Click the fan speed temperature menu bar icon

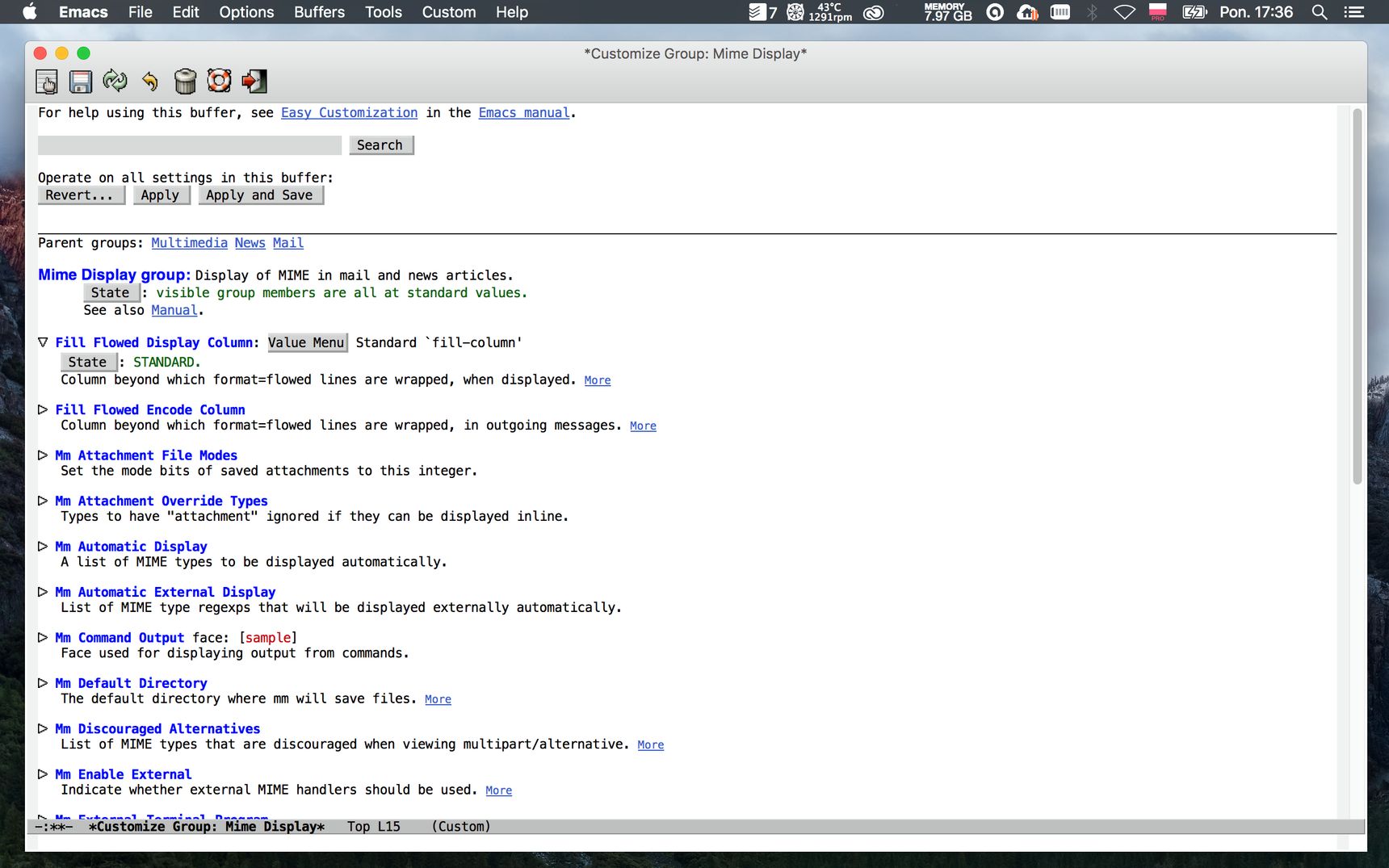820,12
